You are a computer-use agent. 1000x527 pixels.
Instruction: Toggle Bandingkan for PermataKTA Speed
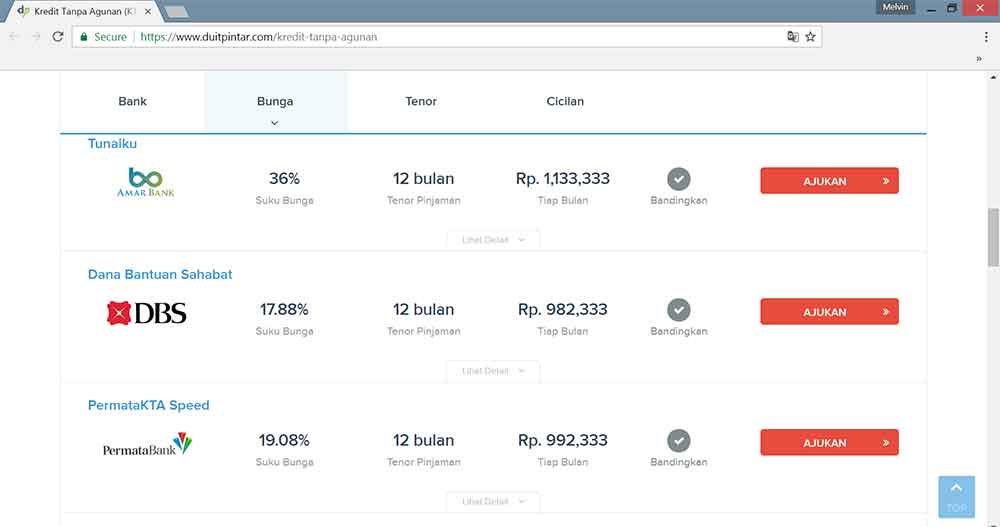679,441
